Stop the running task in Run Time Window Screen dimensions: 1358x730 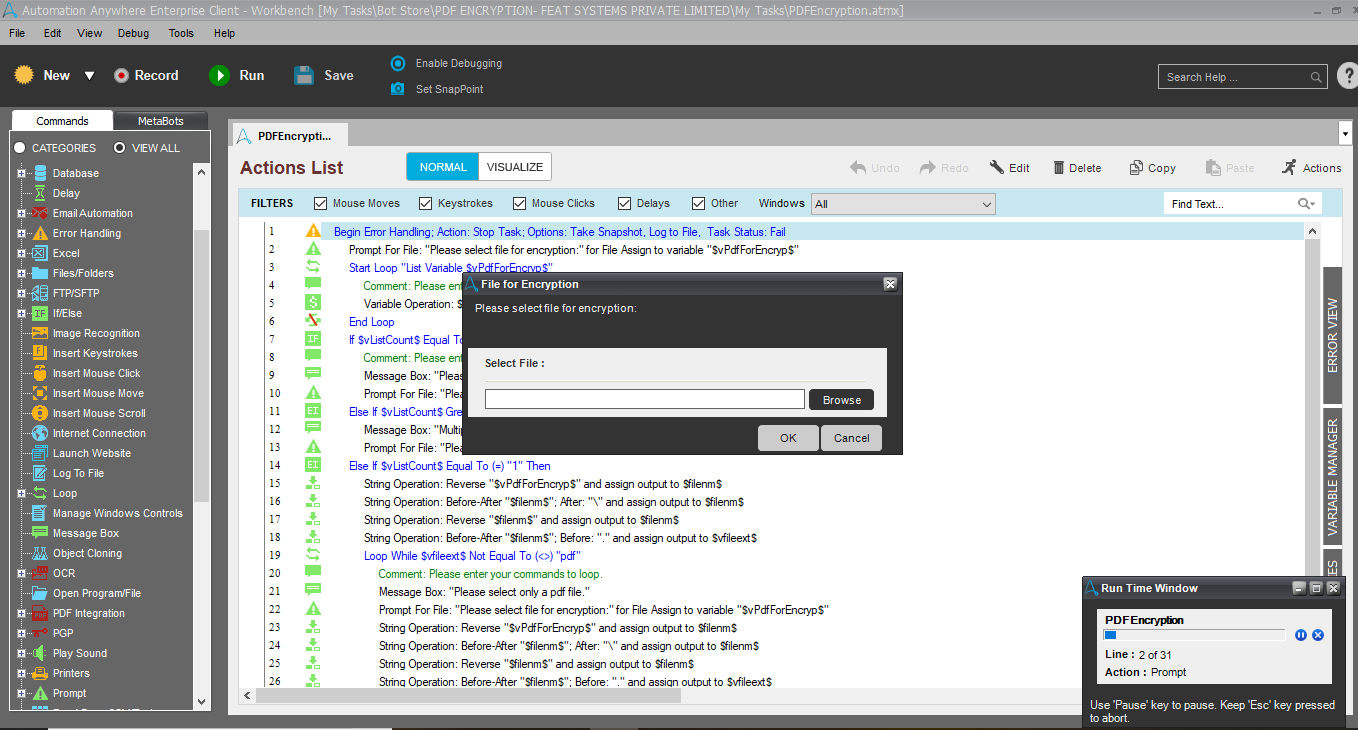(x=1318, y=635)
